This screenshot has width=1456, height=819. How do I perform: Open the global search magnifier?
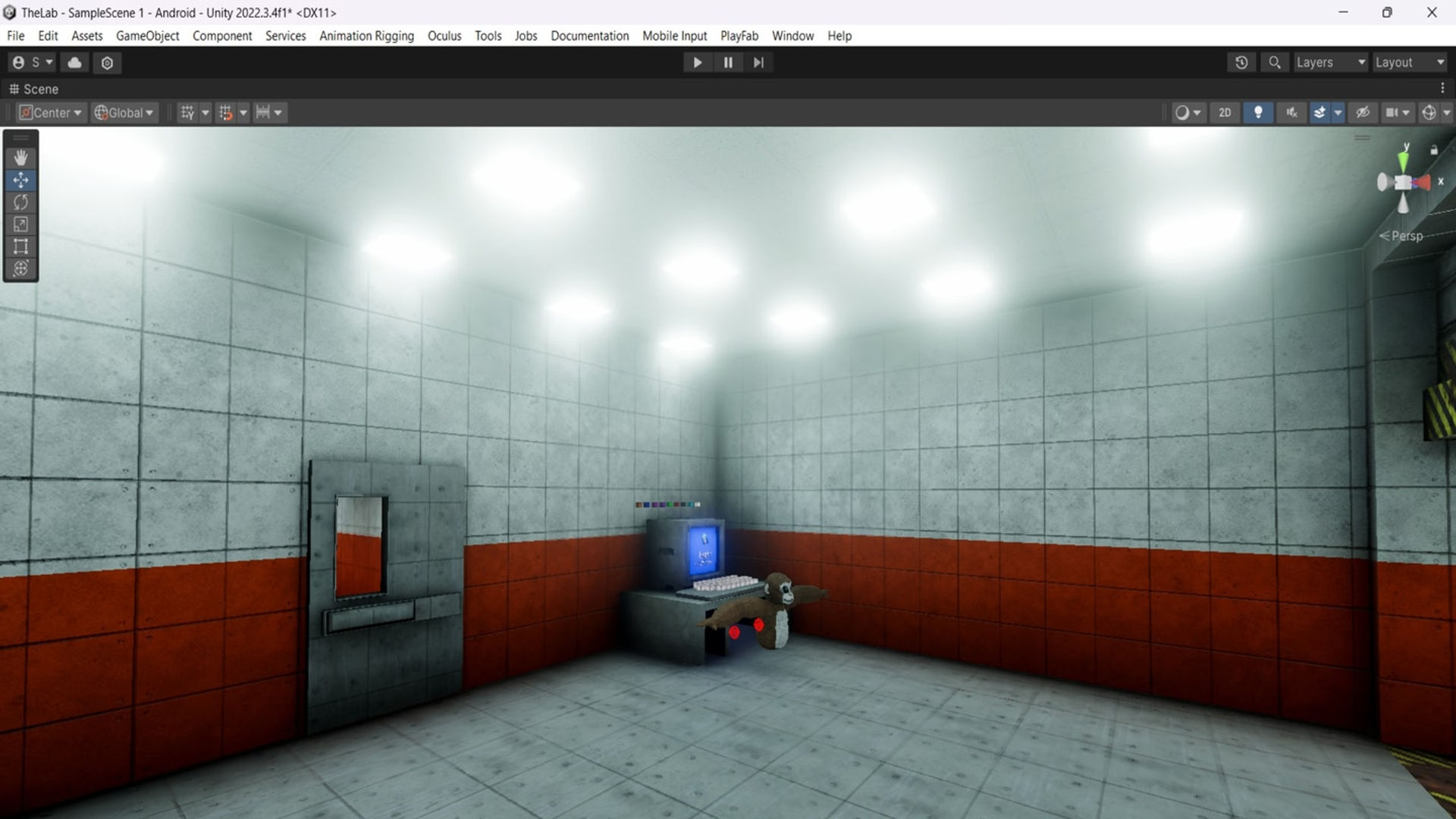[x=1275, y=63]
